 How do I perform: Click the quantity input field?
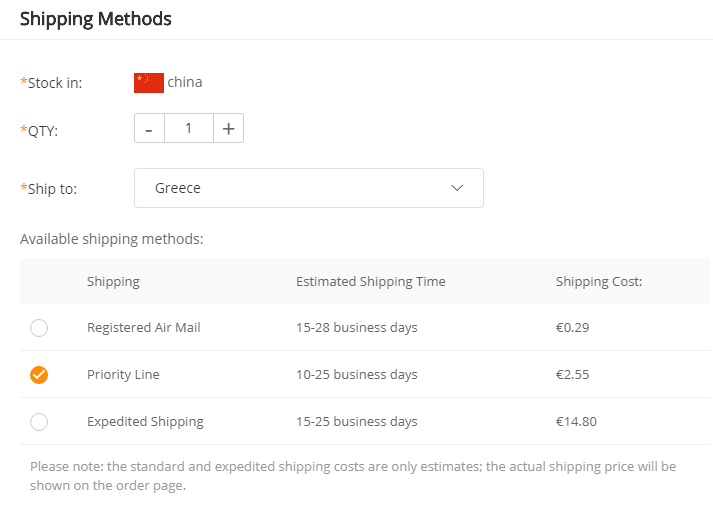[x=188, y=129]
